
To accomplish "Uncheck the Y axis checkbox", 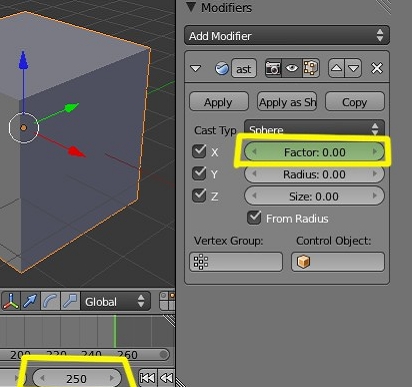I will (x=199, y=173).
